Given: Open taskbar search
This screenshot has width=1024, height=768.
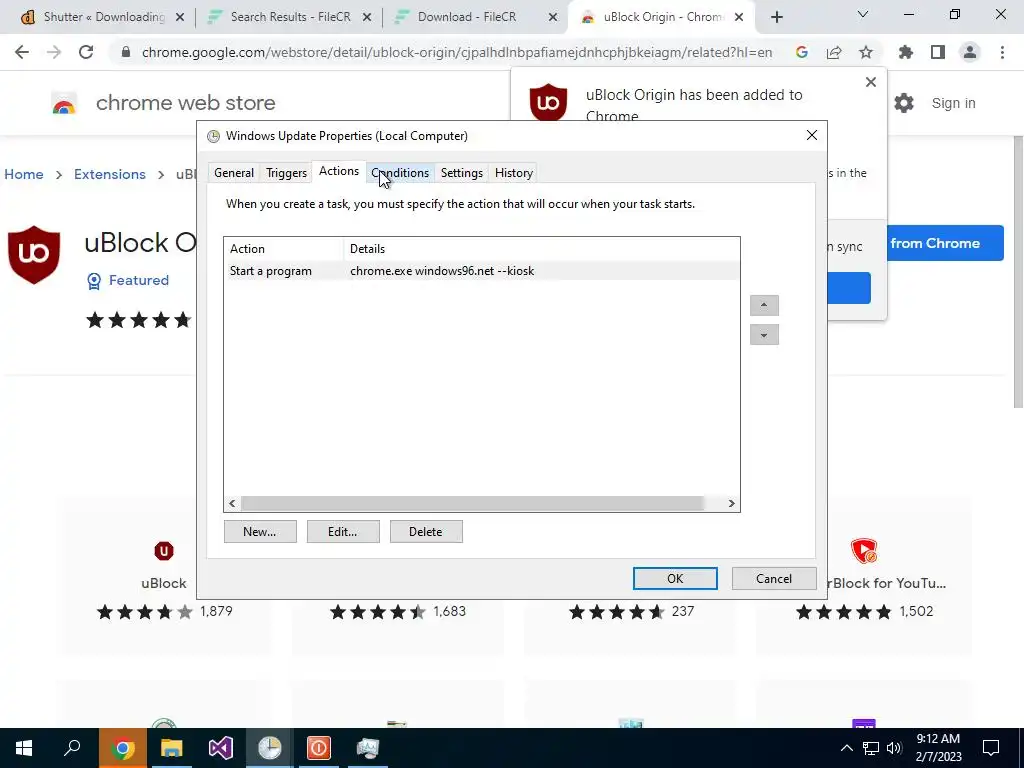Looking at the screenshot, I should coord(72,748).
